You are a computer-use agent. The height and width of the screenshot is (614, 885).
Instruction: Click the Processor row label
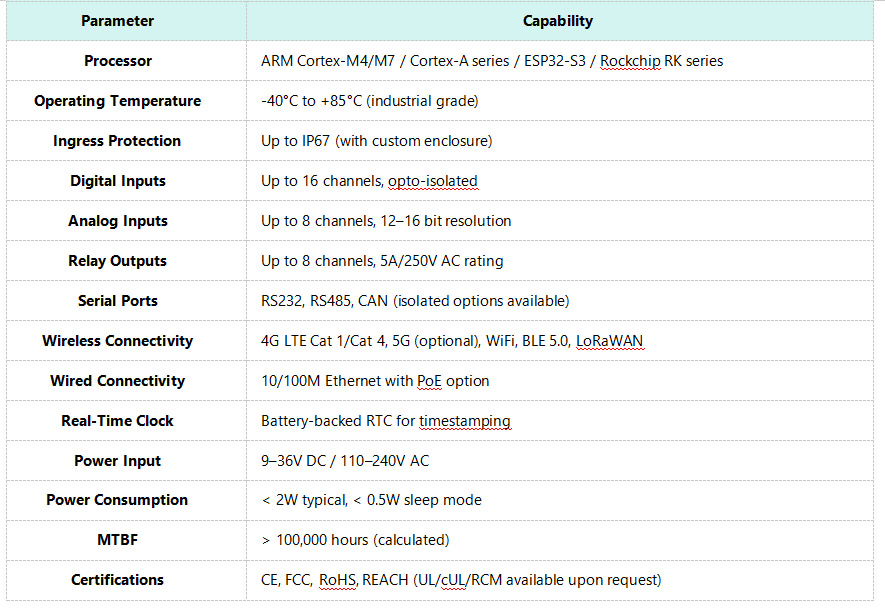pos(118,61)
